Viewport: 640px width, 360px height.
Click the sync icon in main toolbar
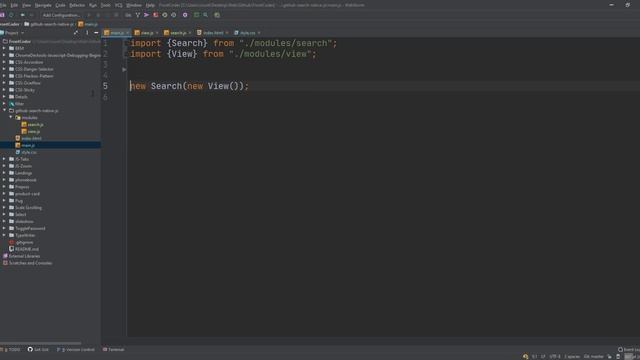(x=11, y=15)
